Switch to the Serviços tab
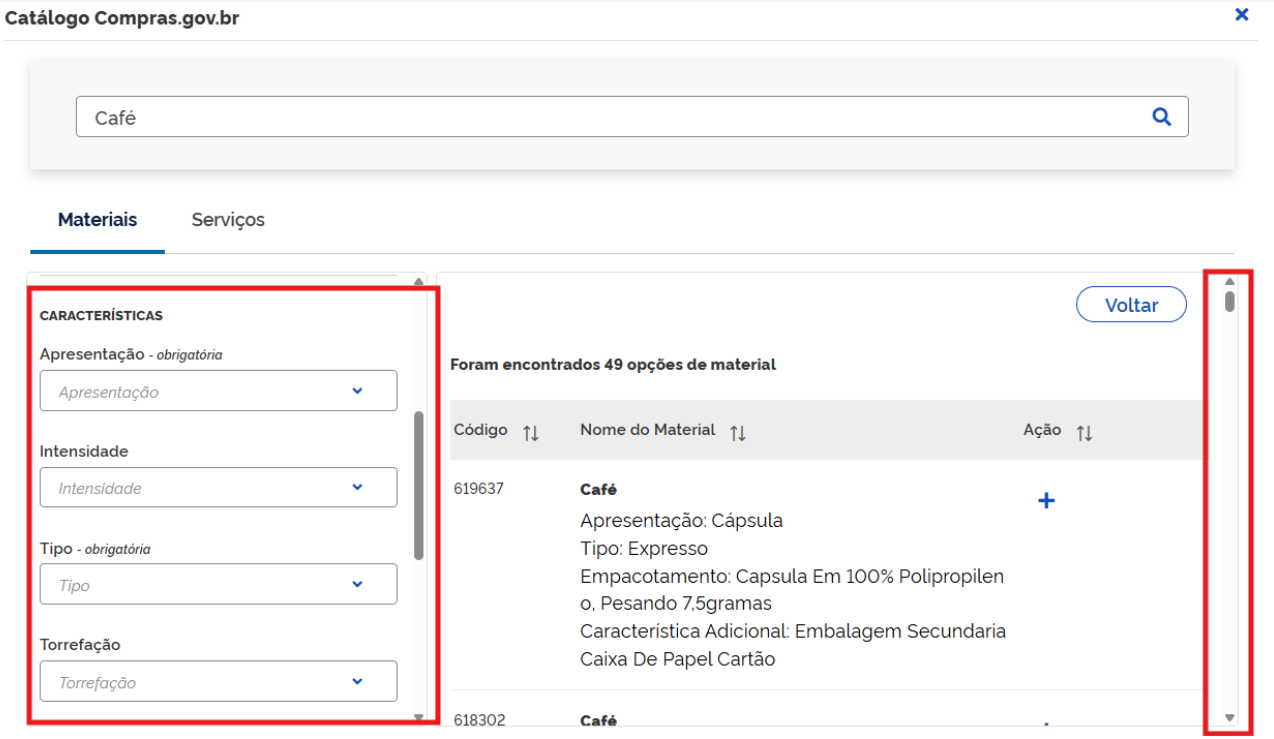 (x=228, y=220)
